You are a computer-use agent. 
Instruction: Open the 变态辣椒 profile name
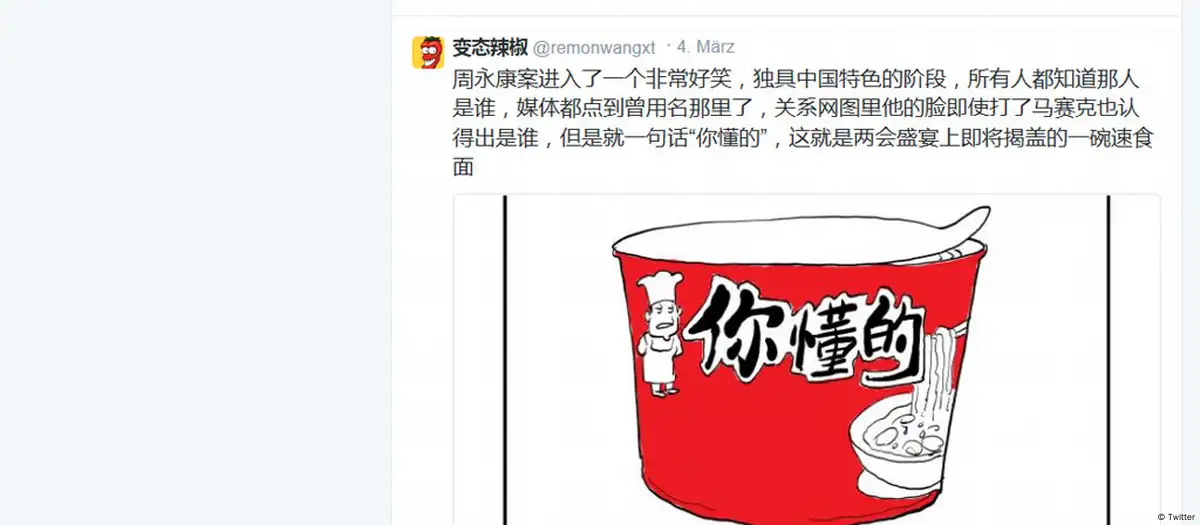click(x=490, y=46)
